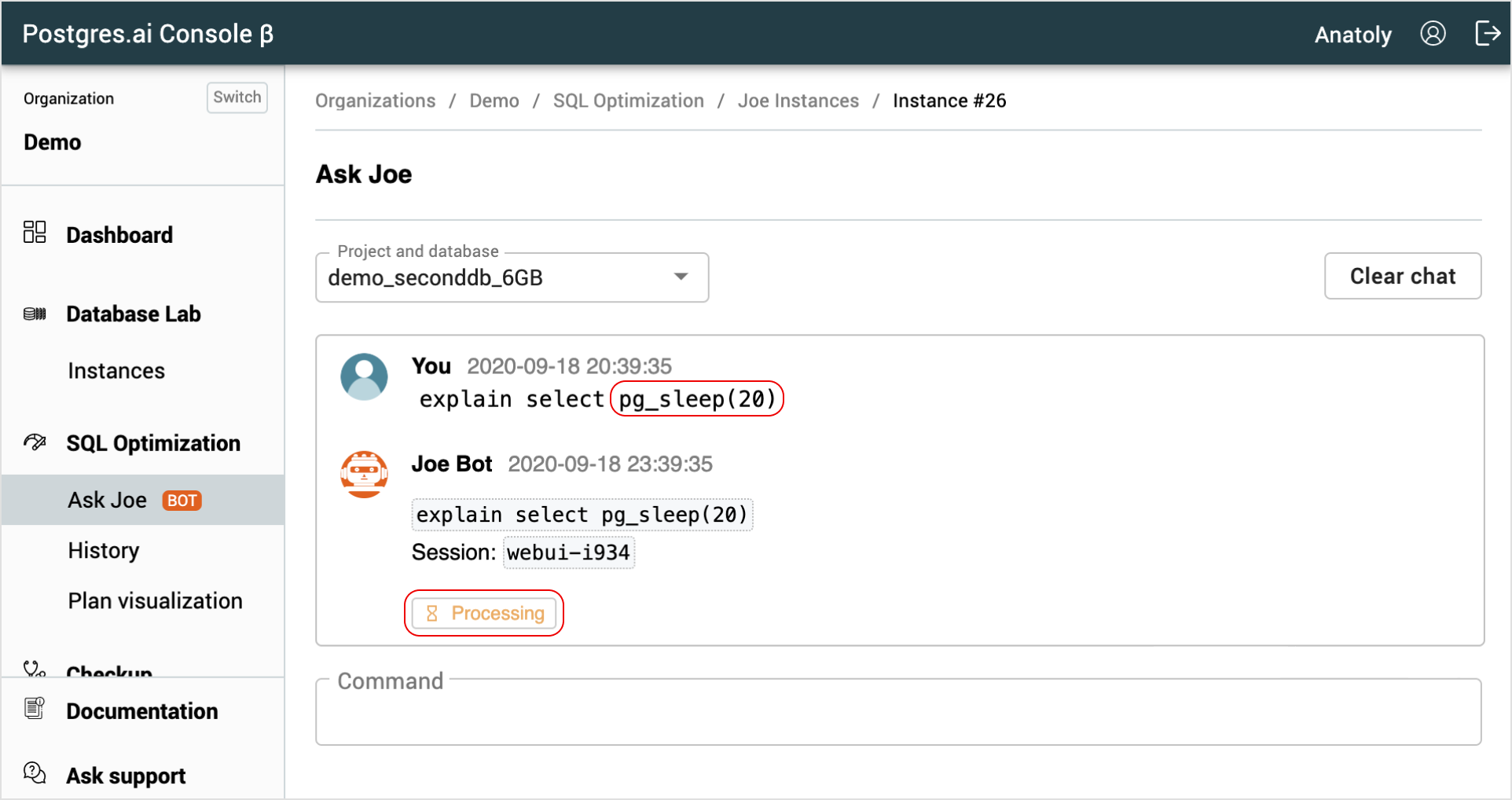Click the Documentation icon
The width and height of the screenshot is (1512, 800).
pos(35,708)
